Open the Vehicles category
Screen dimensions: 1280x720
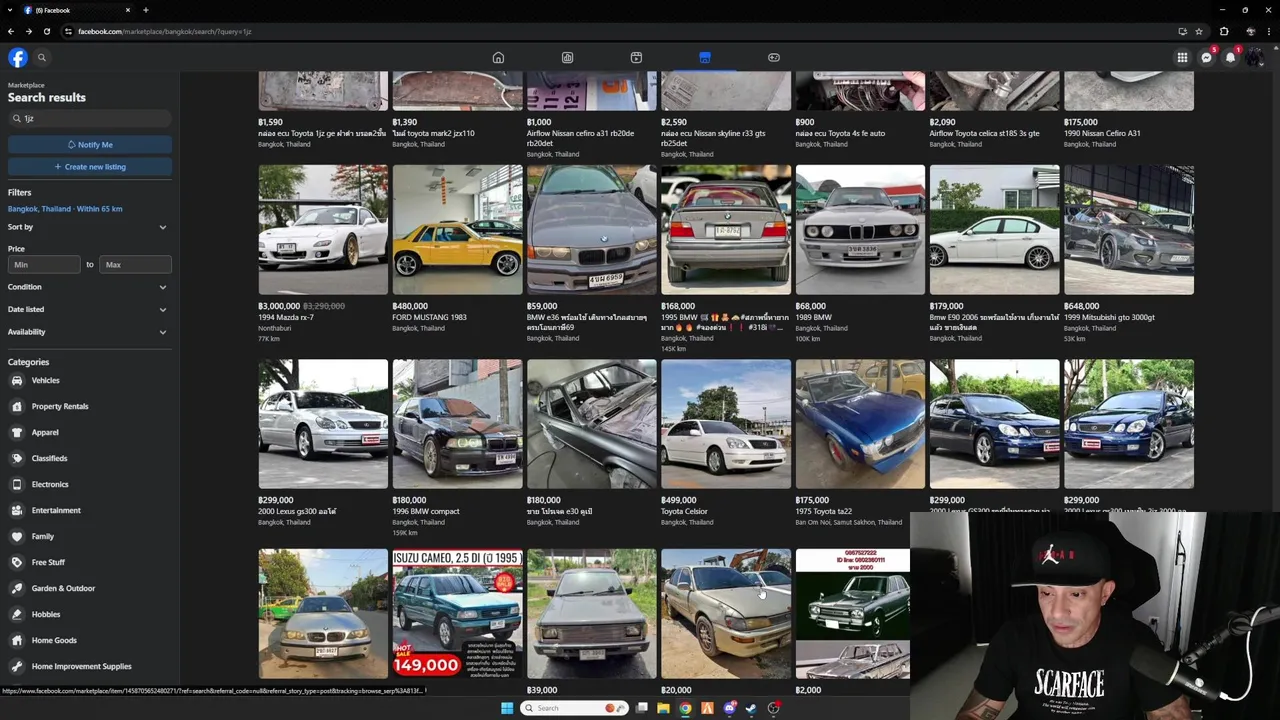pyautogui.click(x=88, y=381)
